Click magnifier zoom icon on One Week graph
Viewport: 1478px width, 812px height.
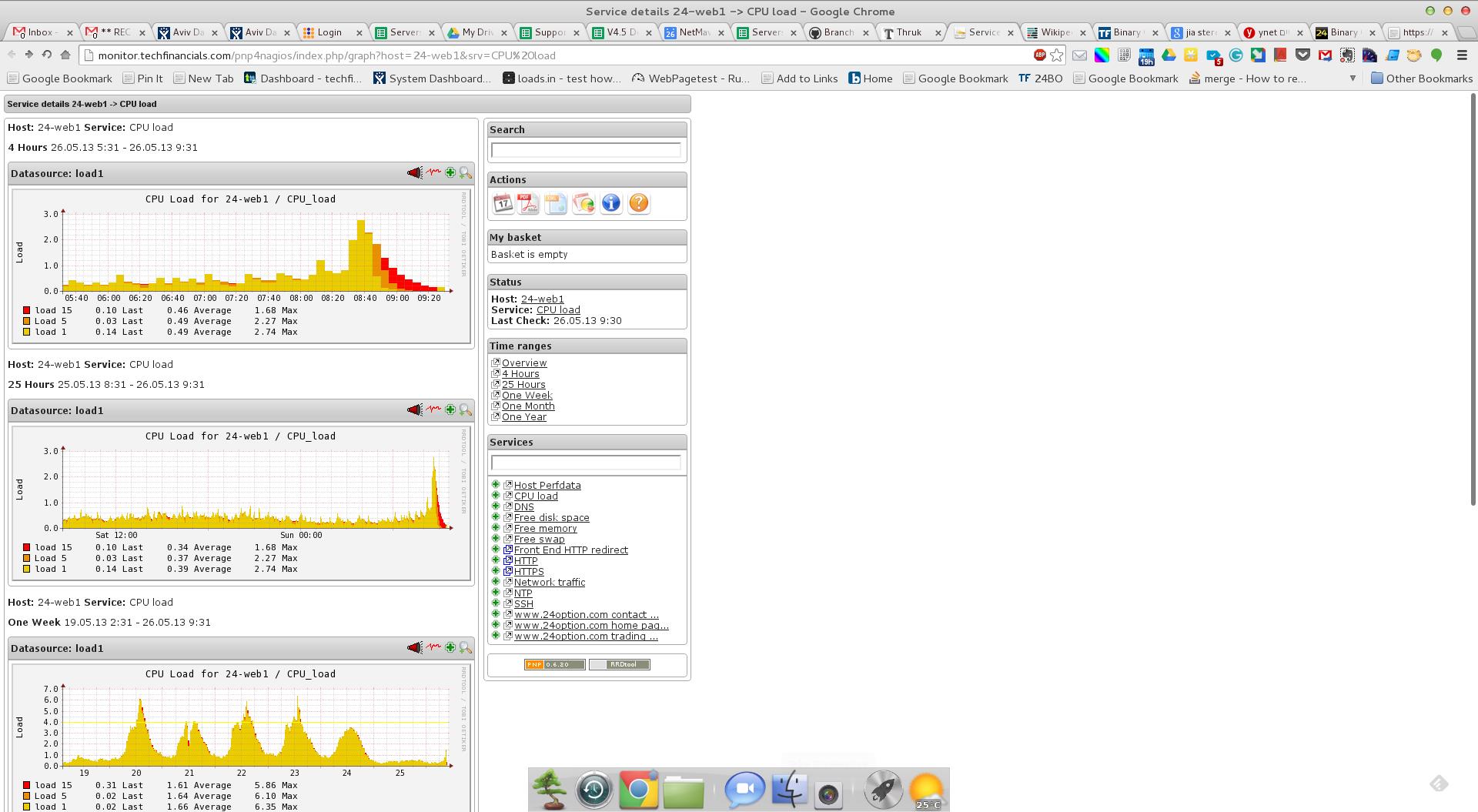click(465, 648)
